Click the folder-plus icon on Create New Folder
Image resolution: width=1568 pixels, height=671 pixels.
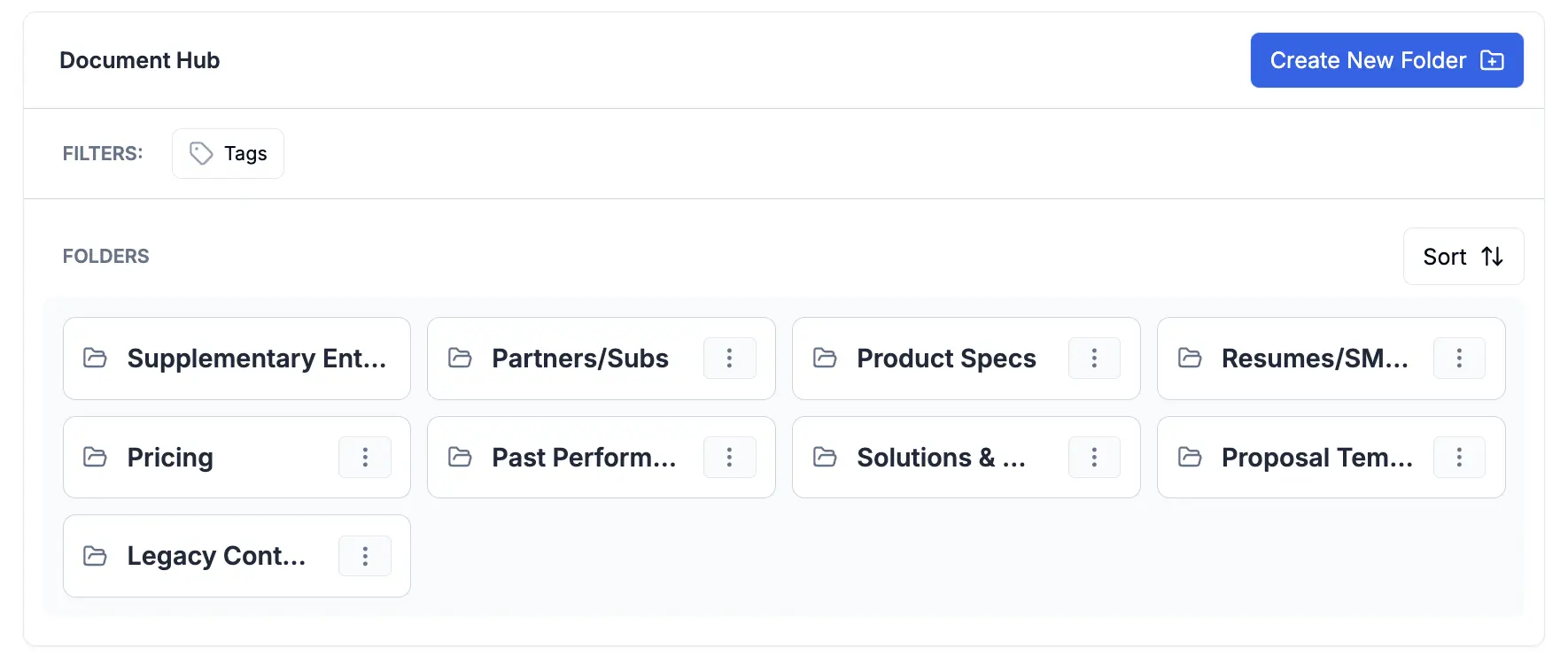coord(1493,60)
